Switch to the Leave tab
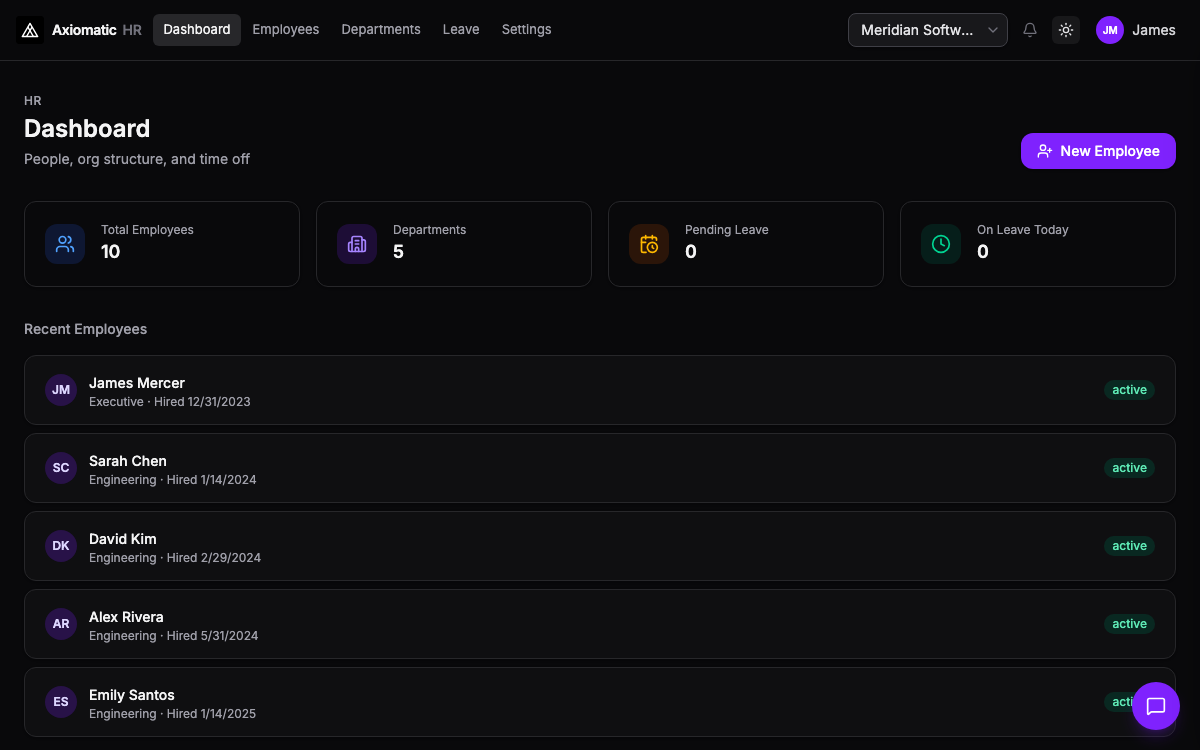The height and width of the screenshot is (750, 1200). coord(461,30)
